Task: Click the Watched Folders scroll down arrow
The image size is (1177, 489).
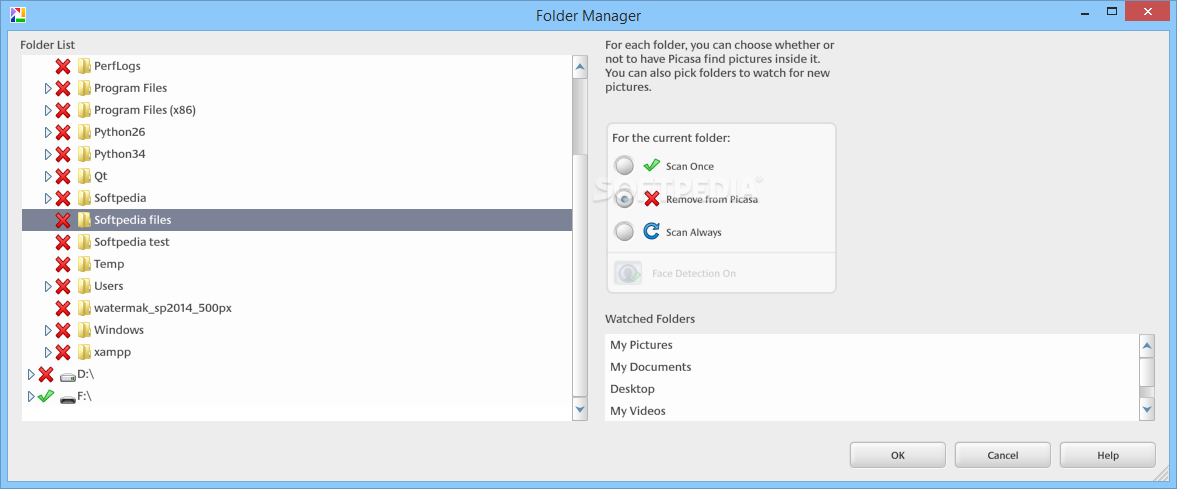Action: point(1147,409)
